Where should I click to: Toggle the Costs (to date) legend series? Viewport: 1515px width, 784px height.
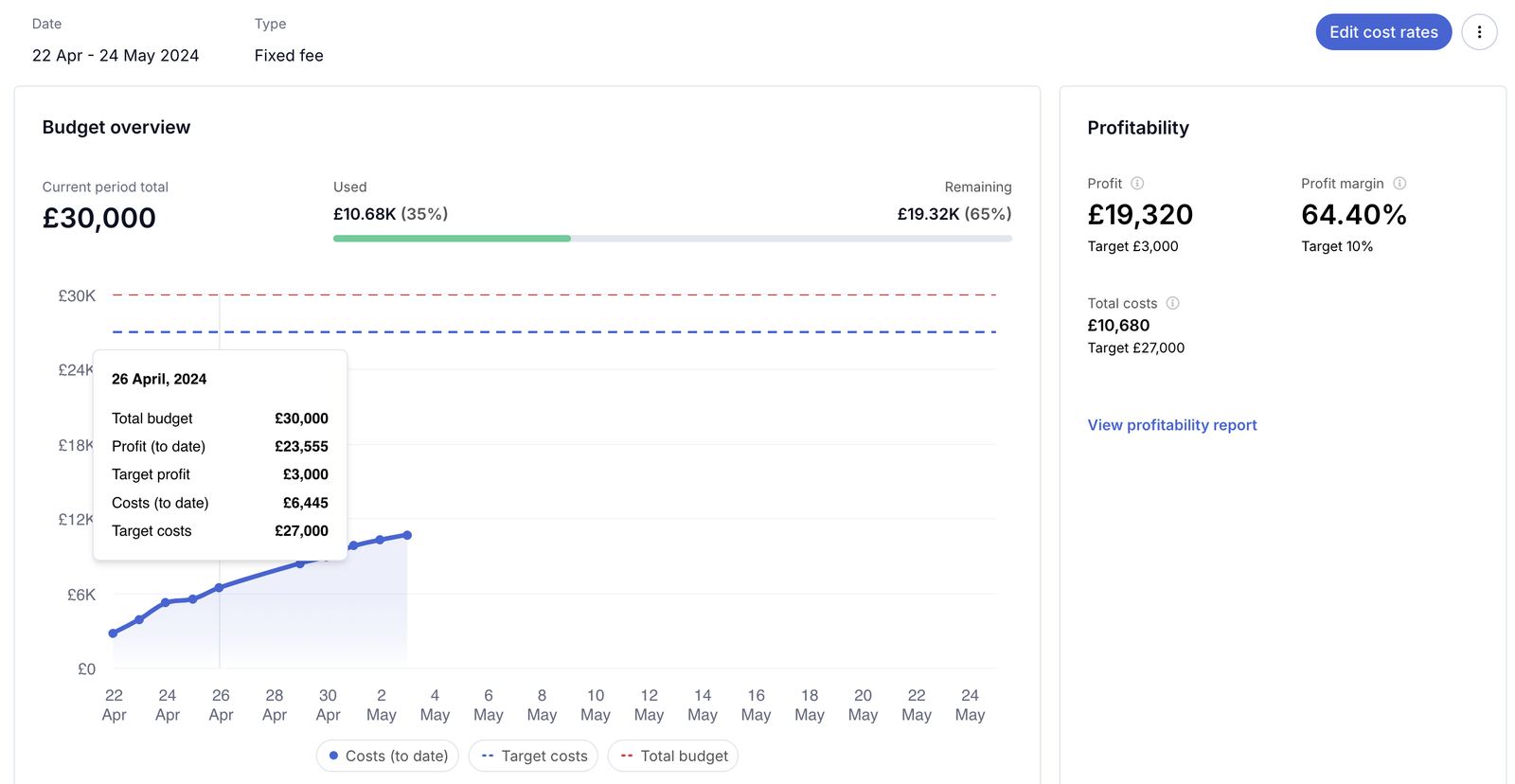pos(387,756)
